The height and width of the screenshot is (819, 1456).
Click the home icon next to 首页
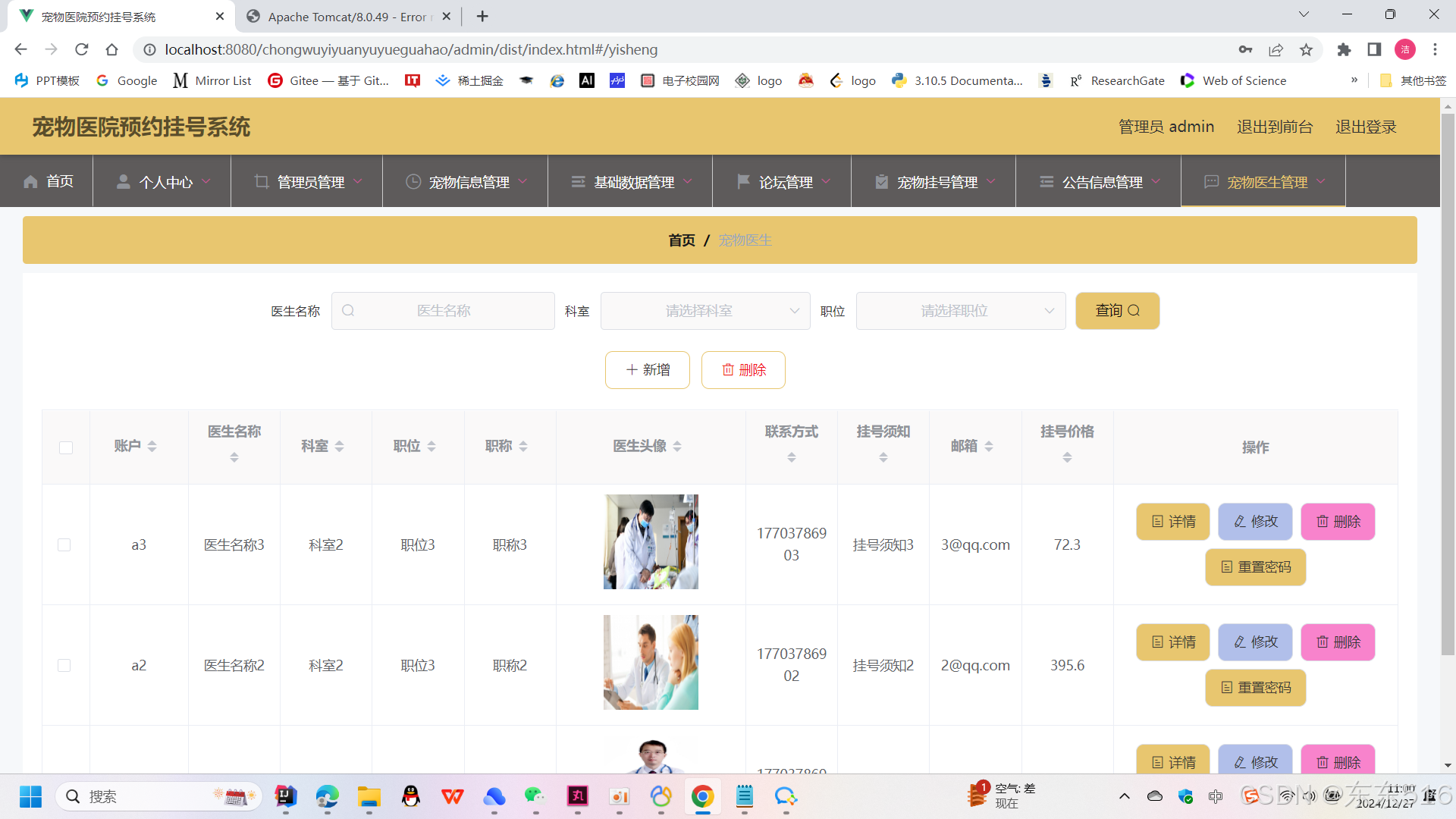click(30, 182)
